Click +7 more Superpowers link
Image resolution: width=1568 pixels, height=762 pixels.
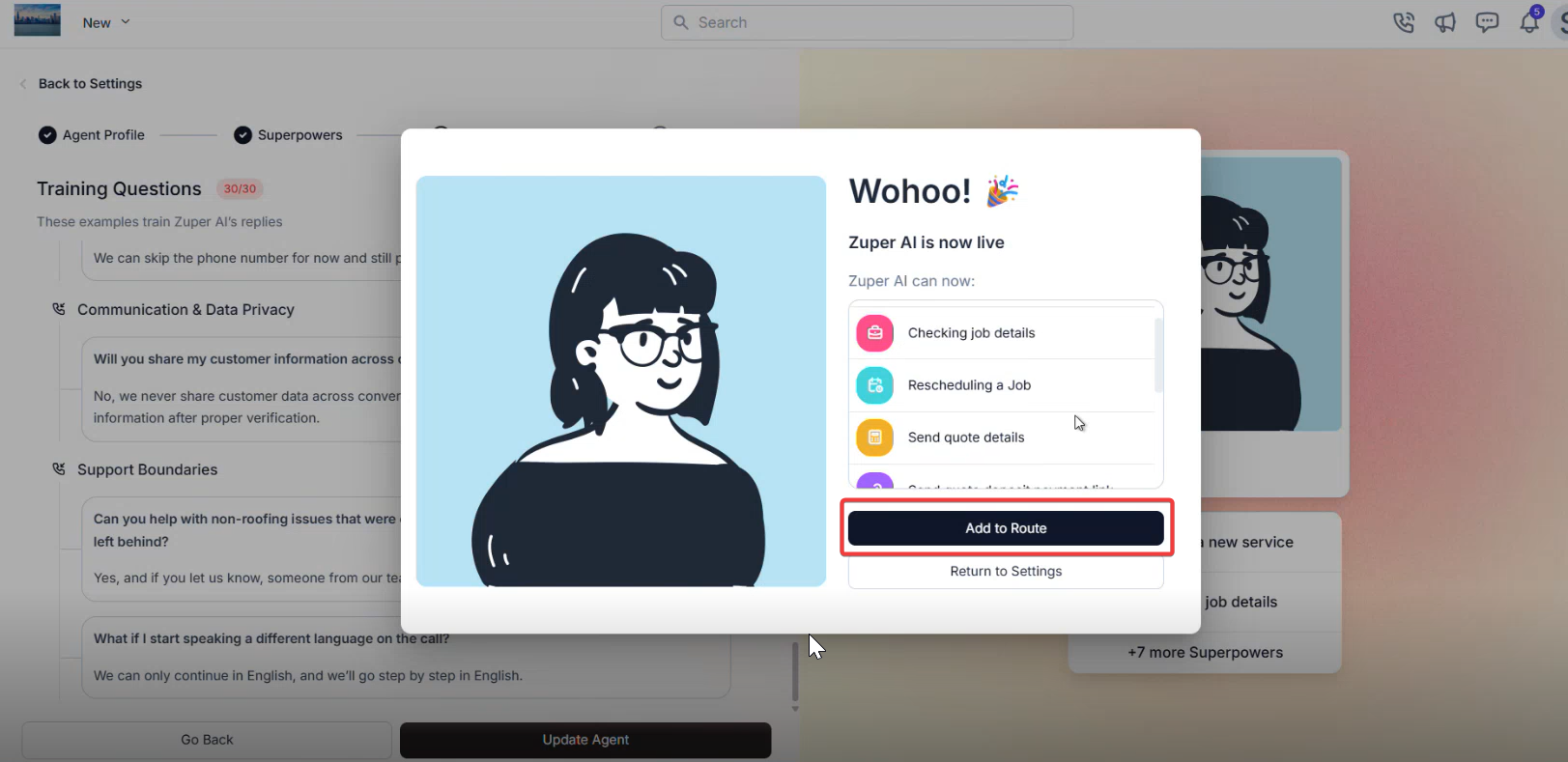1205,653
